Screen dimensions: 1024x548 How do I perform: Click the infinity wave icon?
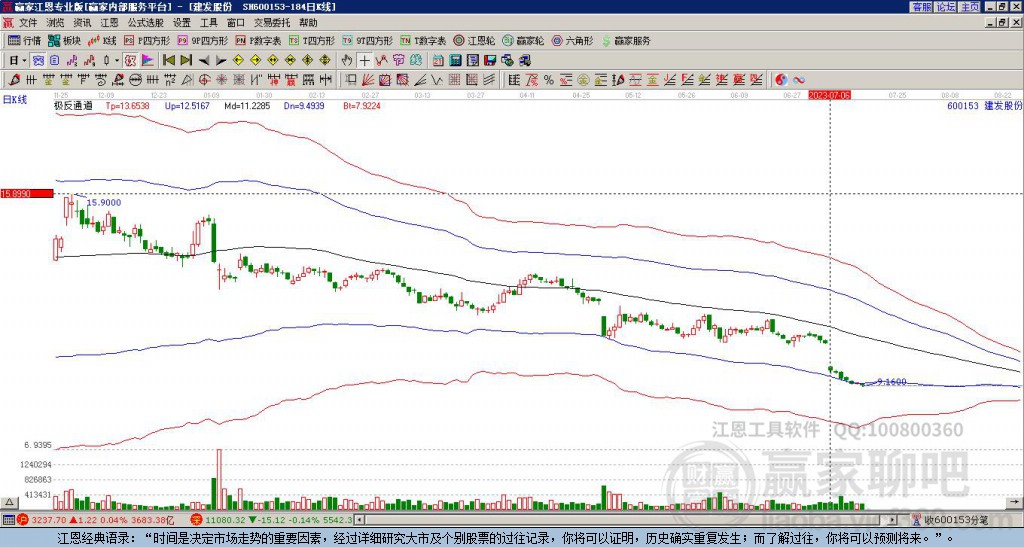click(x=799, y=80)
